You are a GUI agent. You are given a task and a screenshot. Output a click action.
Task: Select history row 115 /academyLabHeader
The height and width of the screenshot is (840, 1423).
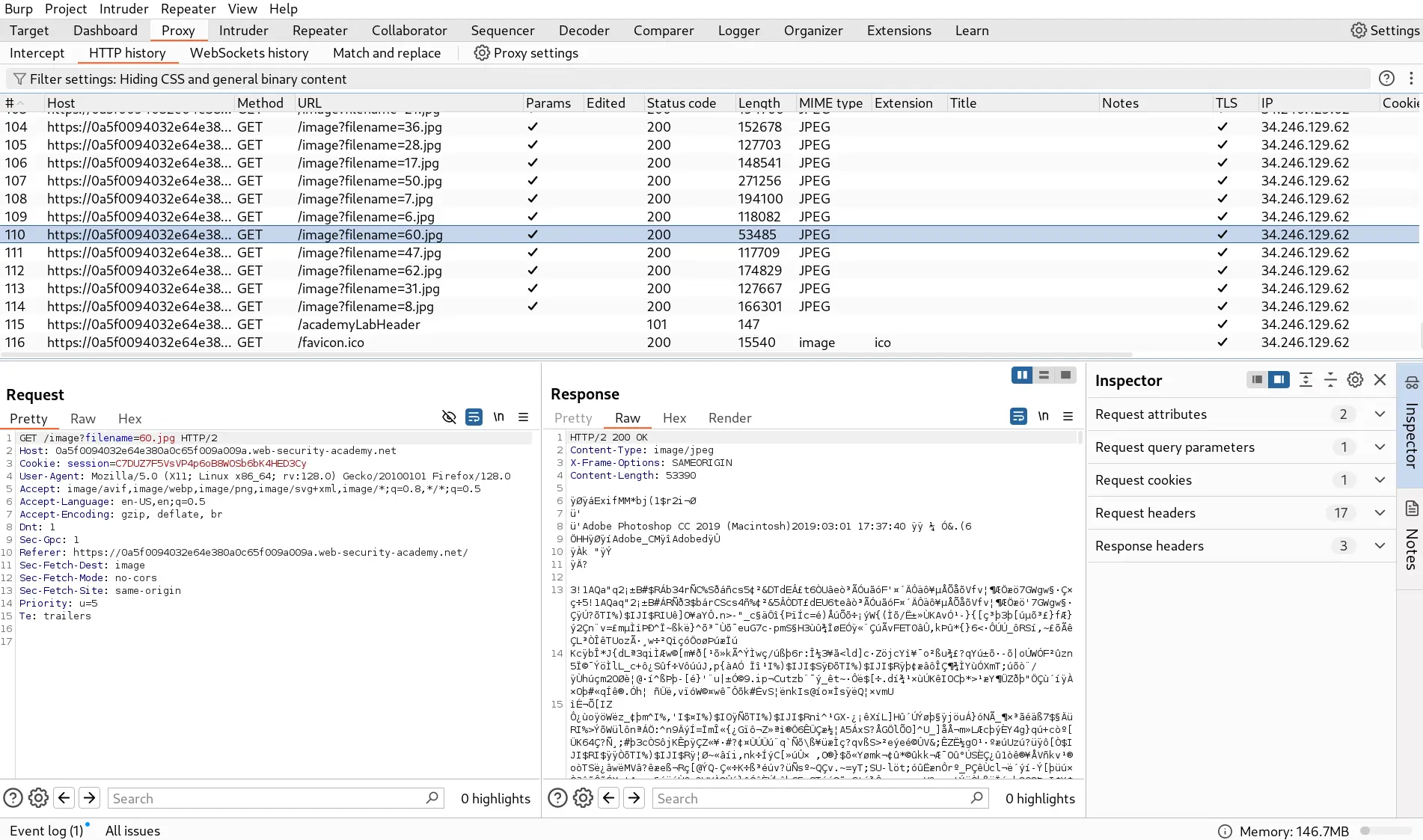[x=709, y=325]
